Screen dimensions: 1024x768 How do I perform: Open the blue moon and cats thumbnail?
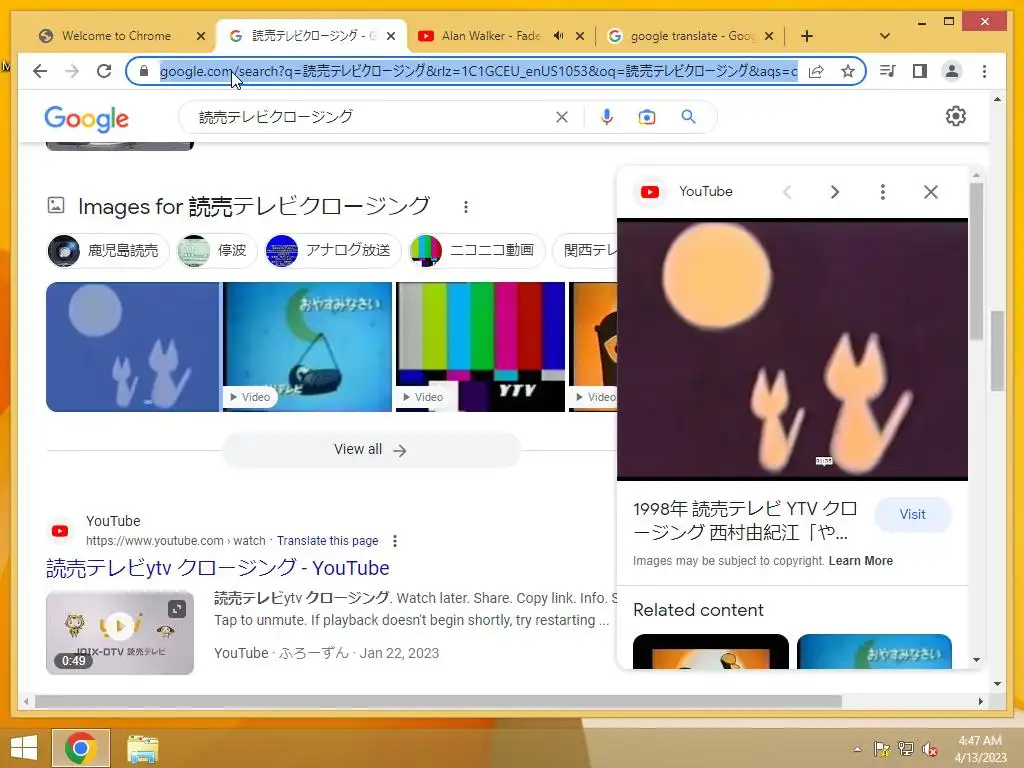click(133, 347)
